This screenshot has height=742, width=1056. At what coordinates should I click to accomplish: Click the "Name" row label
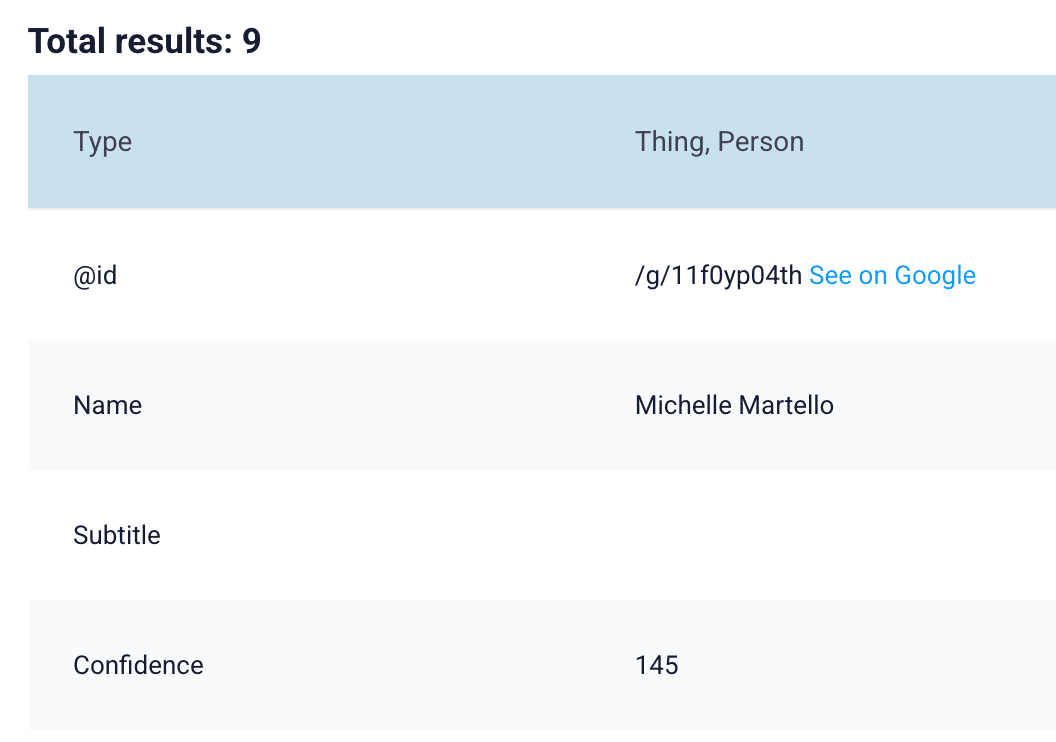point(108,405)
